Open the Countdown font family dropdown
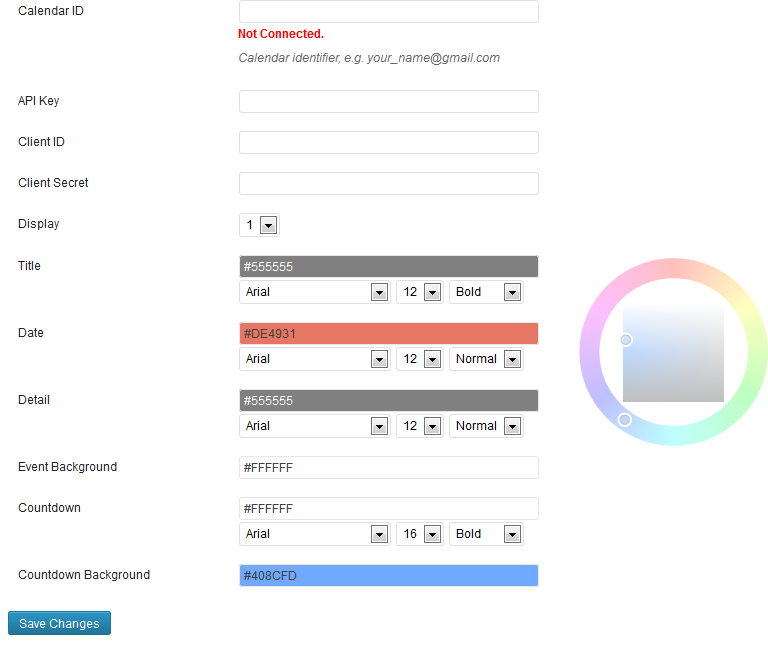Screen dimensions: 768x647 pos(314,534)
